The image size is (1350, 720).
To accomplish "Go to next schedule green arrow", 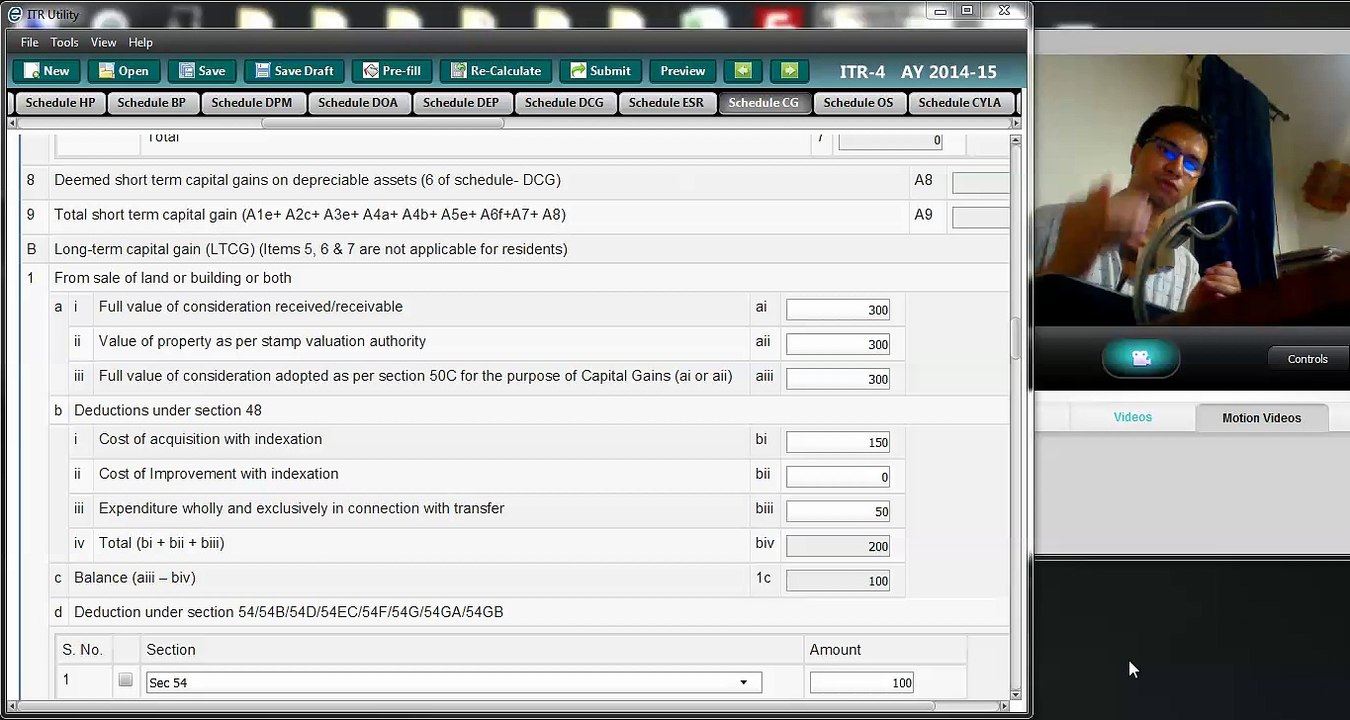I will coord(790,71).
